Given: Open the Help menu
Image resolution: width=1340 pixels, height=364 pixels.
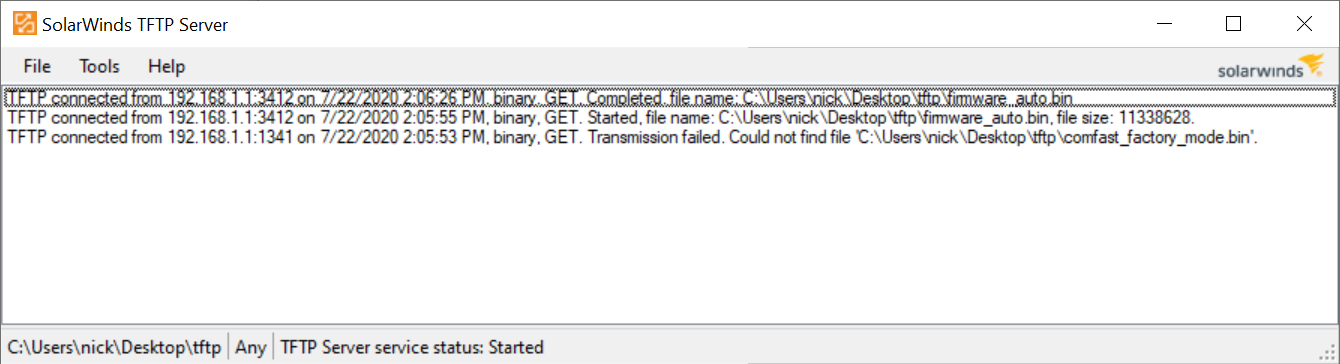Looking at the screenshot, I should (166, 67).
